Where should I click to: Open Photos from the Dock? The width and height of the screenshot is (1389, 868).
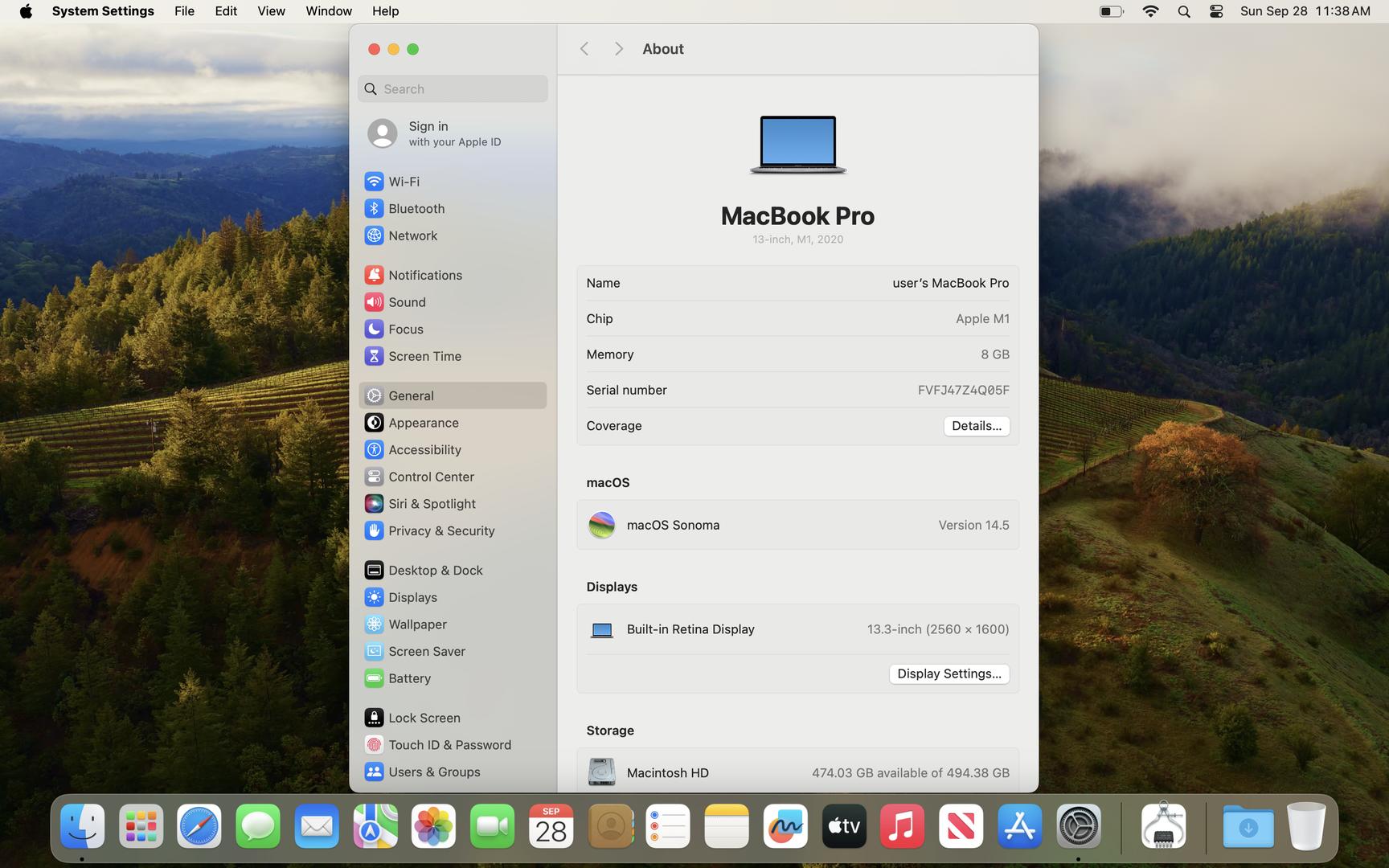(434, 826)
